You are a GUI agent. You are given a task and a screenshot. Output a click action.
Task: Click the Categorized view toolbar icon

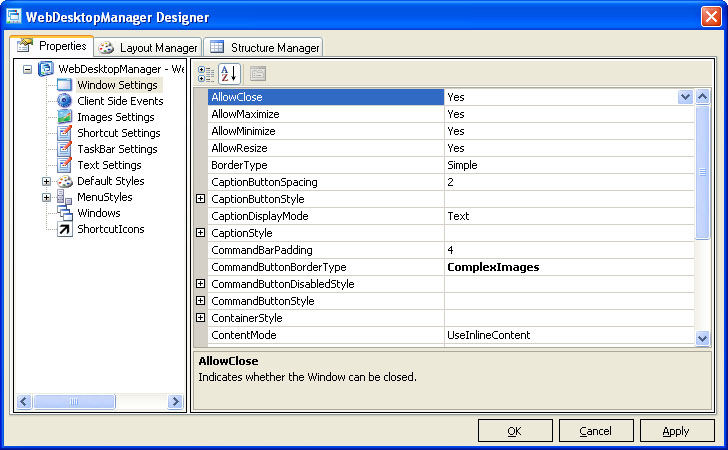pos(206,73)
